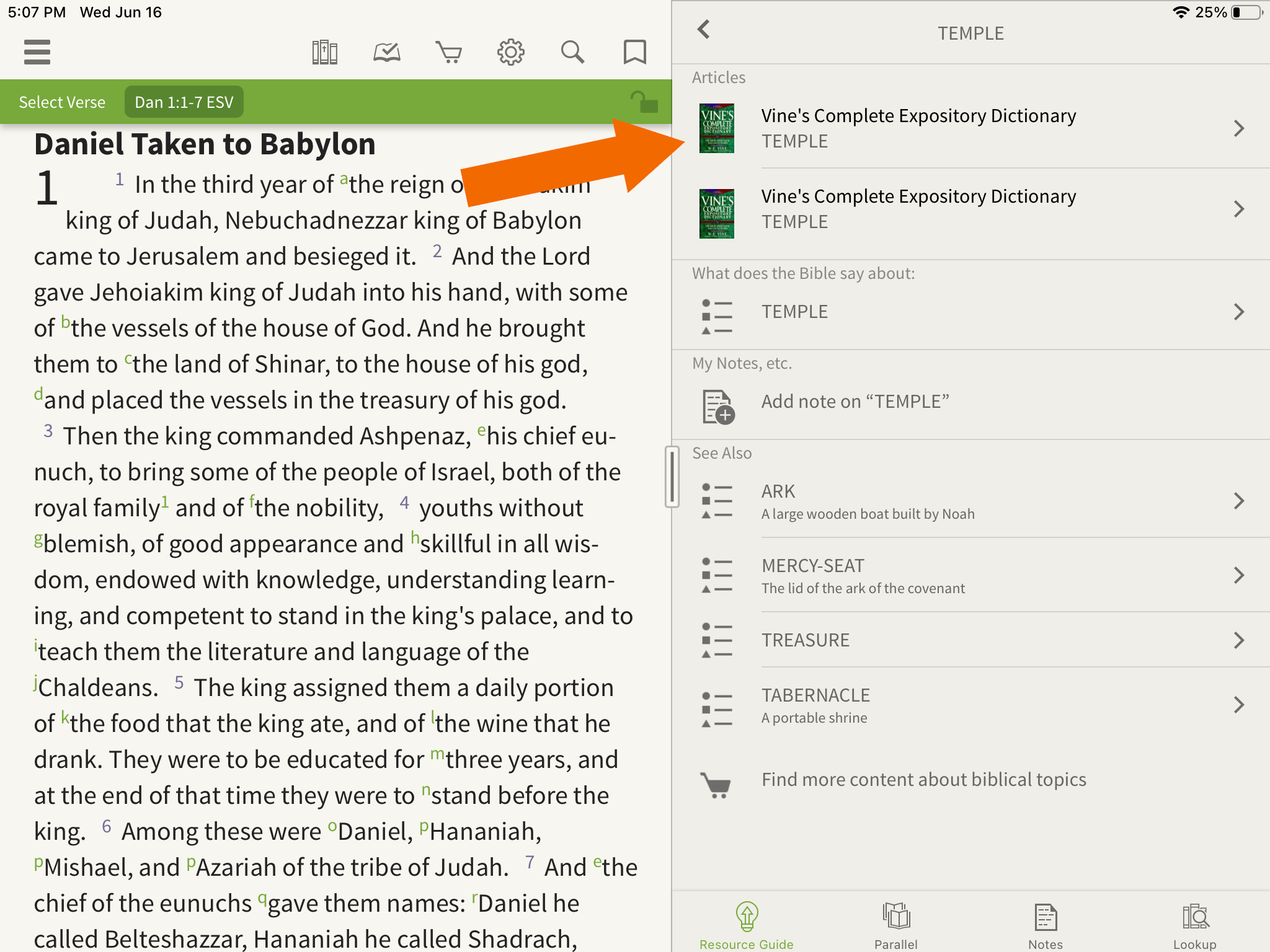The image size is (1270, 952).
Task: Open search with the magnifying glass icon
Action: [572, 52]
